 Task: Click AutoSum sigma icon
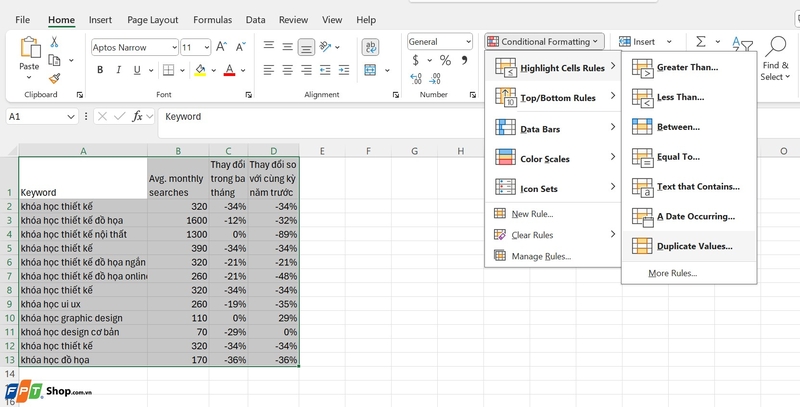point(701,41)
